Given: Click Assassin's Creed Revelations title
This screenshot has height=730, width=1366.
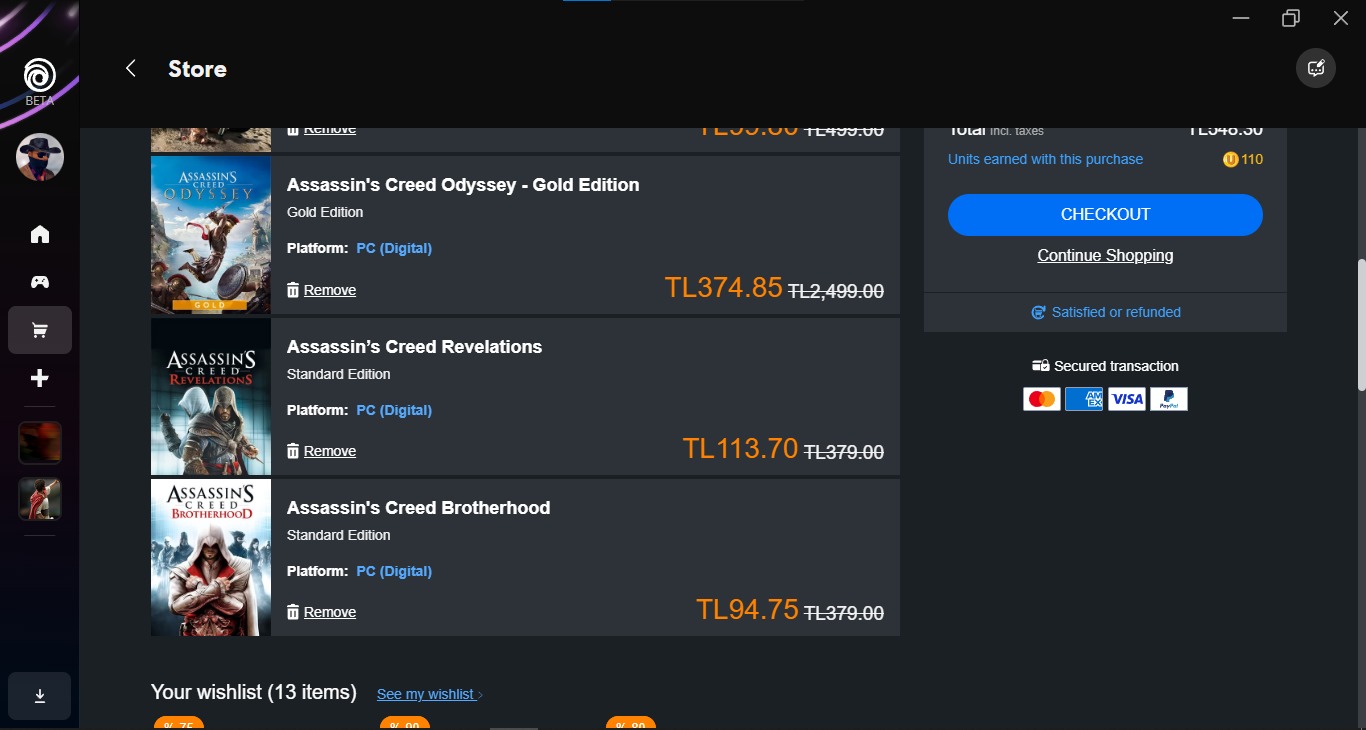Looking at the screenshot, I should (x=414, y=347).
